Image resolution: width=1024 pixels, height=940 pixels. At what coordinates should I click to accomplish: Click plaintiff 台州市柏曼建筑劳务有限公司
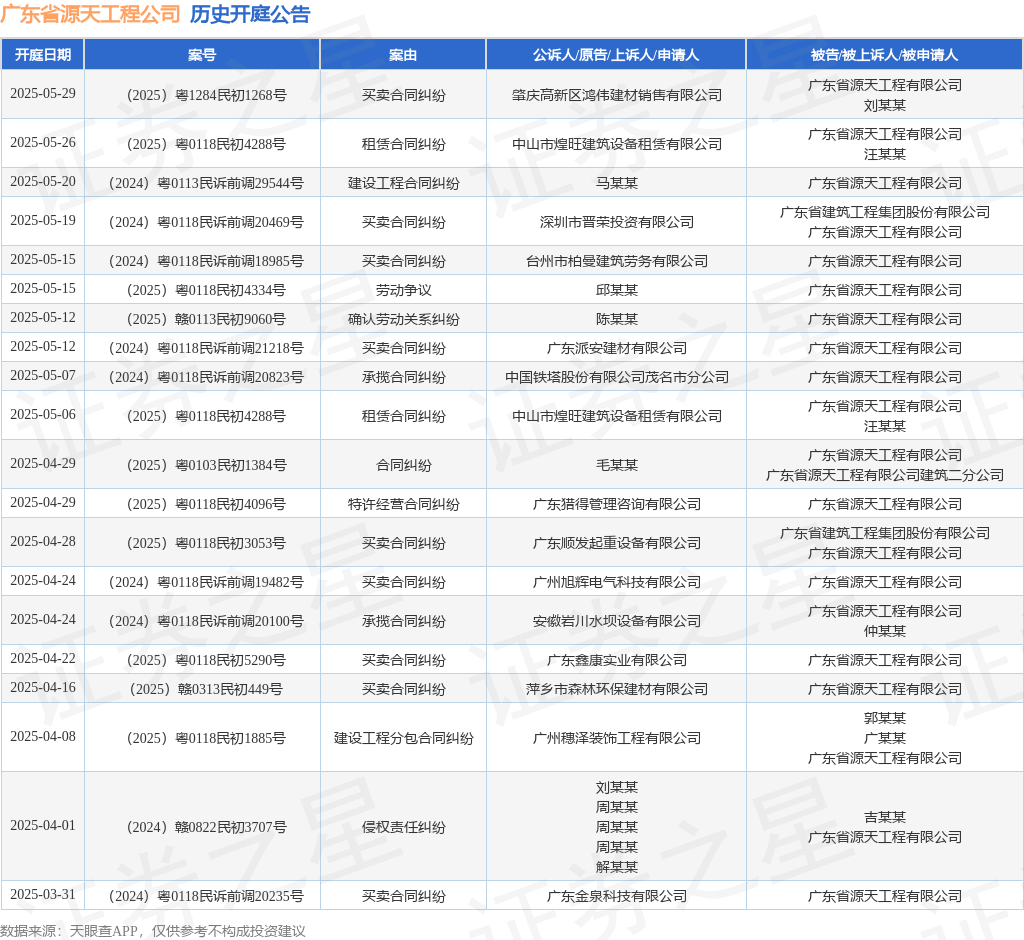(x=616, y=261)
